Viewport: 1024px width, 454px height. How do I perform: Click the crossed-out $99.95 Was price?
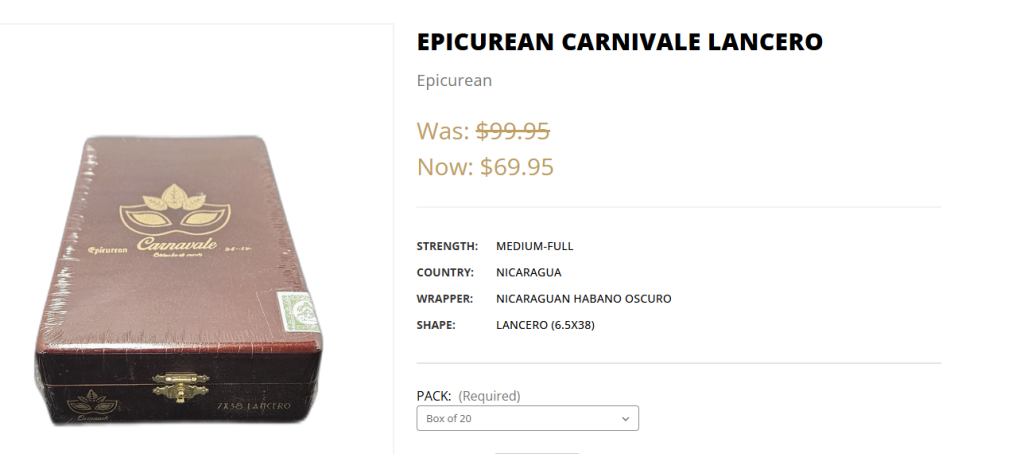point(512,131)
